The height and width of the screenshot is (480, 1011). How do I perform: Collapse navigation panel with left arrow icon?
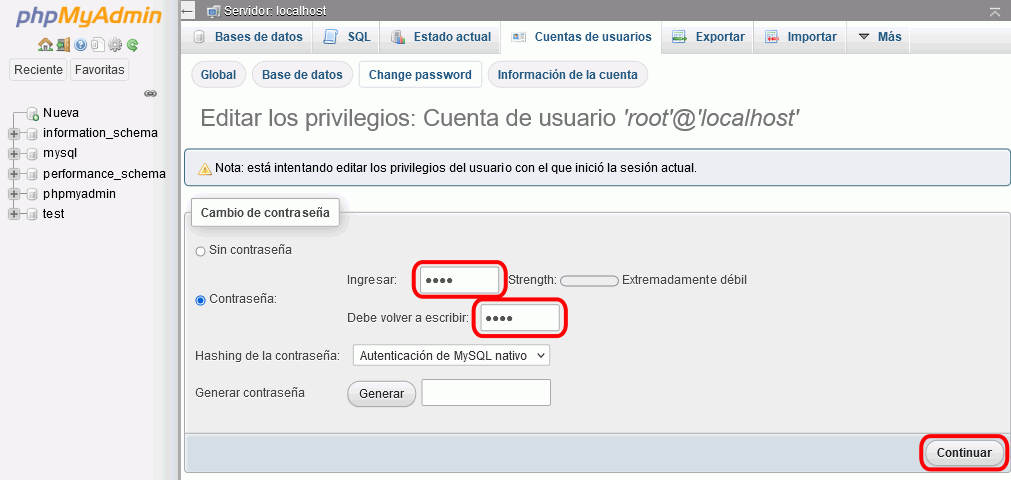click(x=188, y=10)
